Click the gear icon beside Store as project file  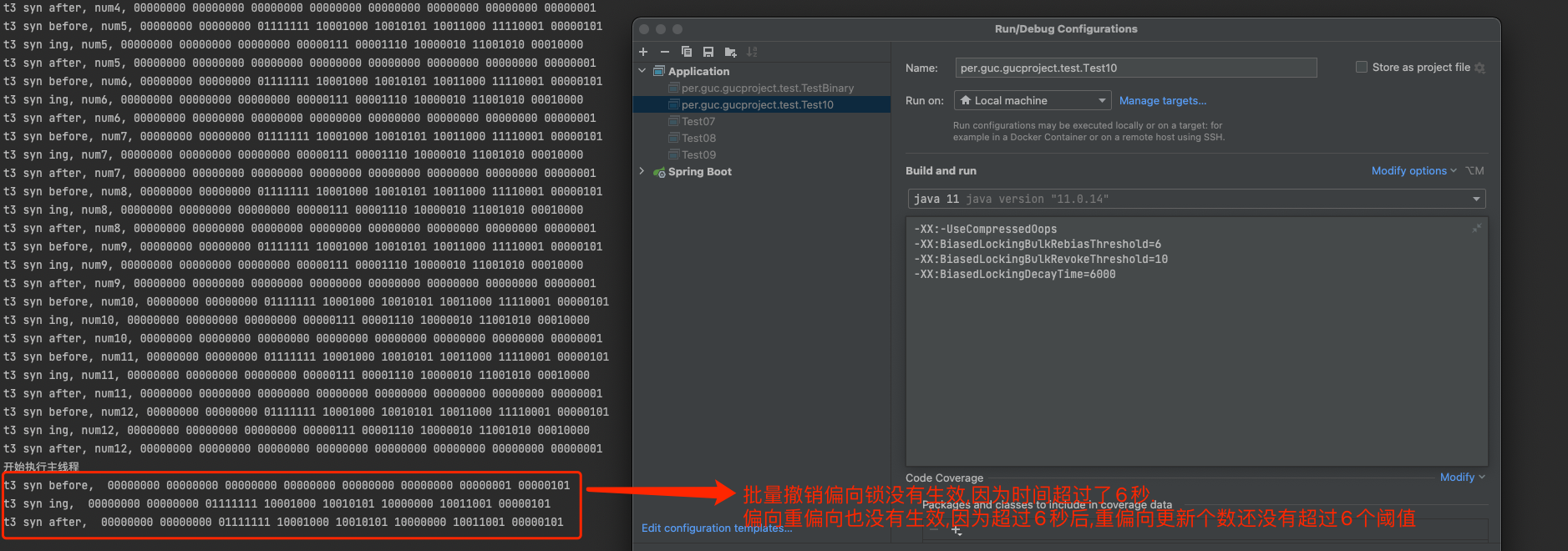click(1479, 68)
